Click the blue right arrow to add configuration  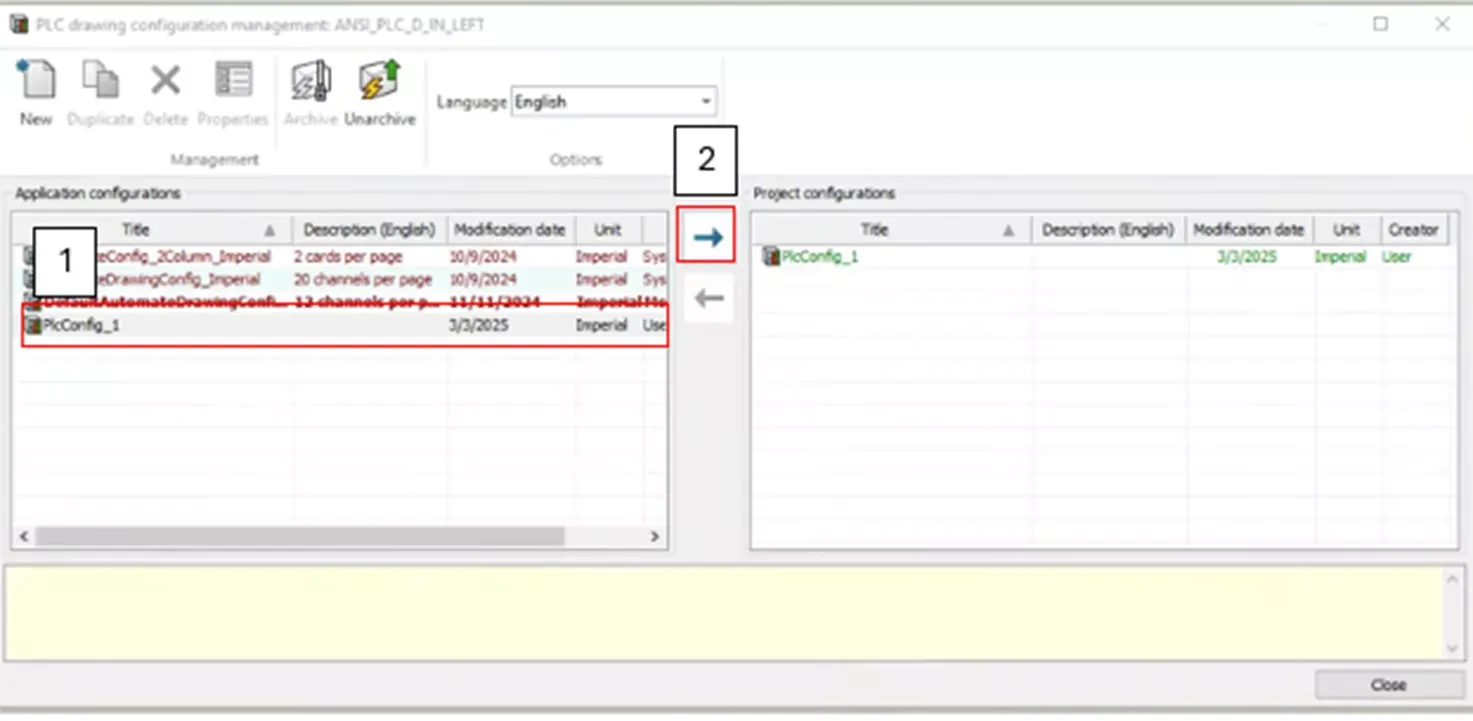click(707, 237)
